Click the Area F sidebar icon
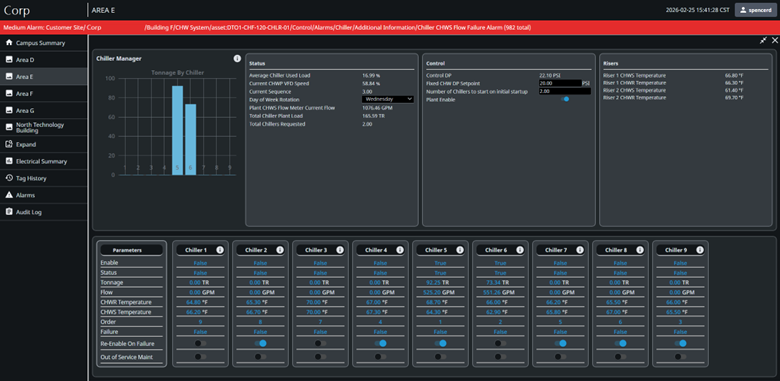This screenshot has height=381, width=780. [x=9, y=94]
